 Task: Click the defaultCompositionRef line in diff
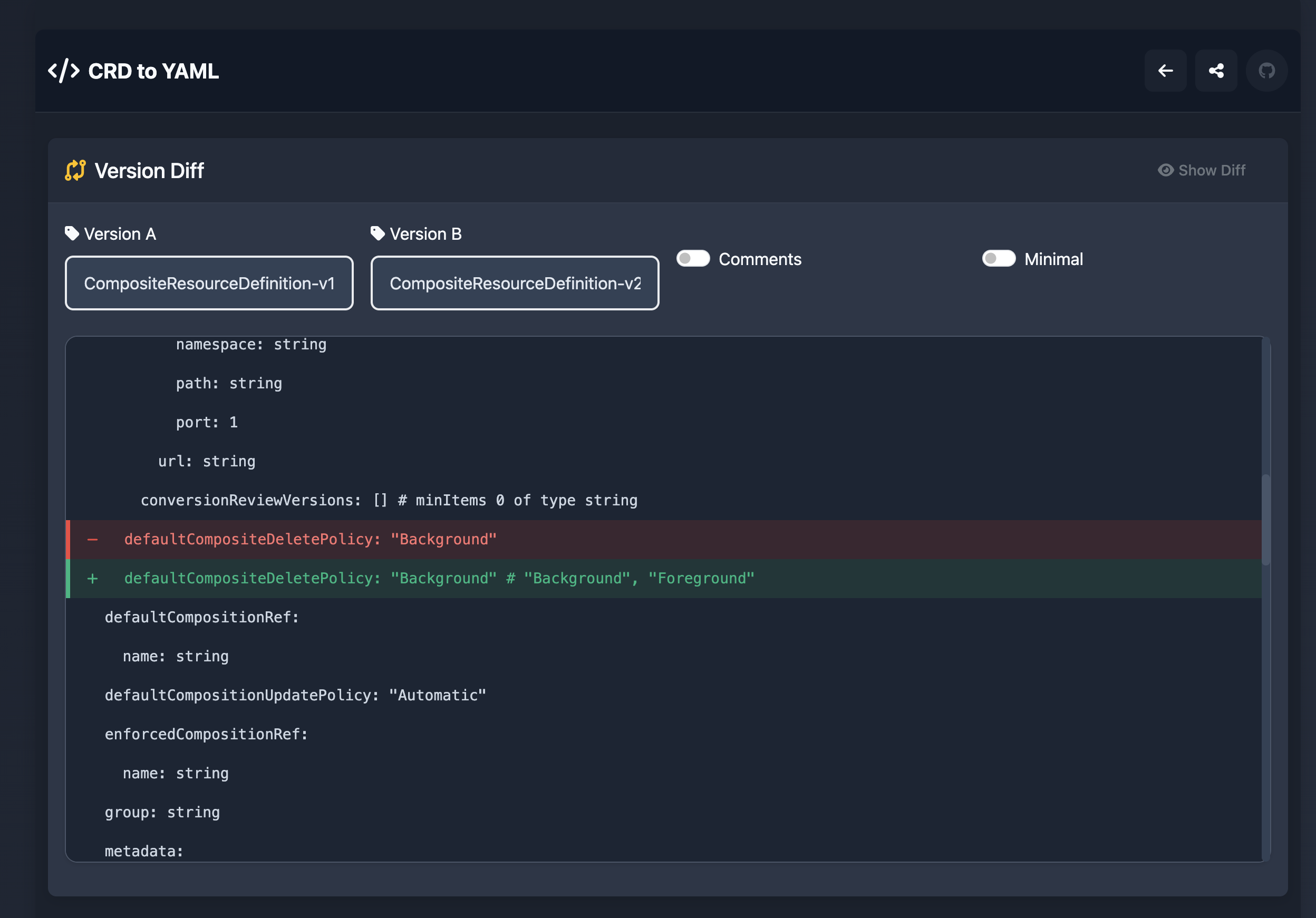tap(201, 617)
